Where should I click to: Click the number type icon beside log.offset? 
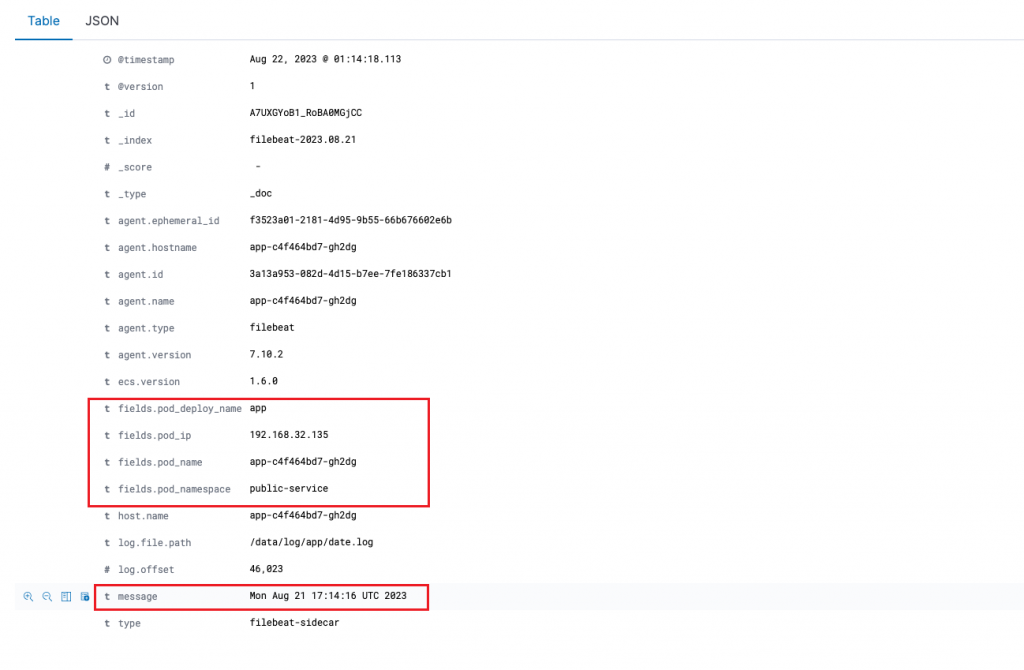pyautogui.click(x=107, y=569)
